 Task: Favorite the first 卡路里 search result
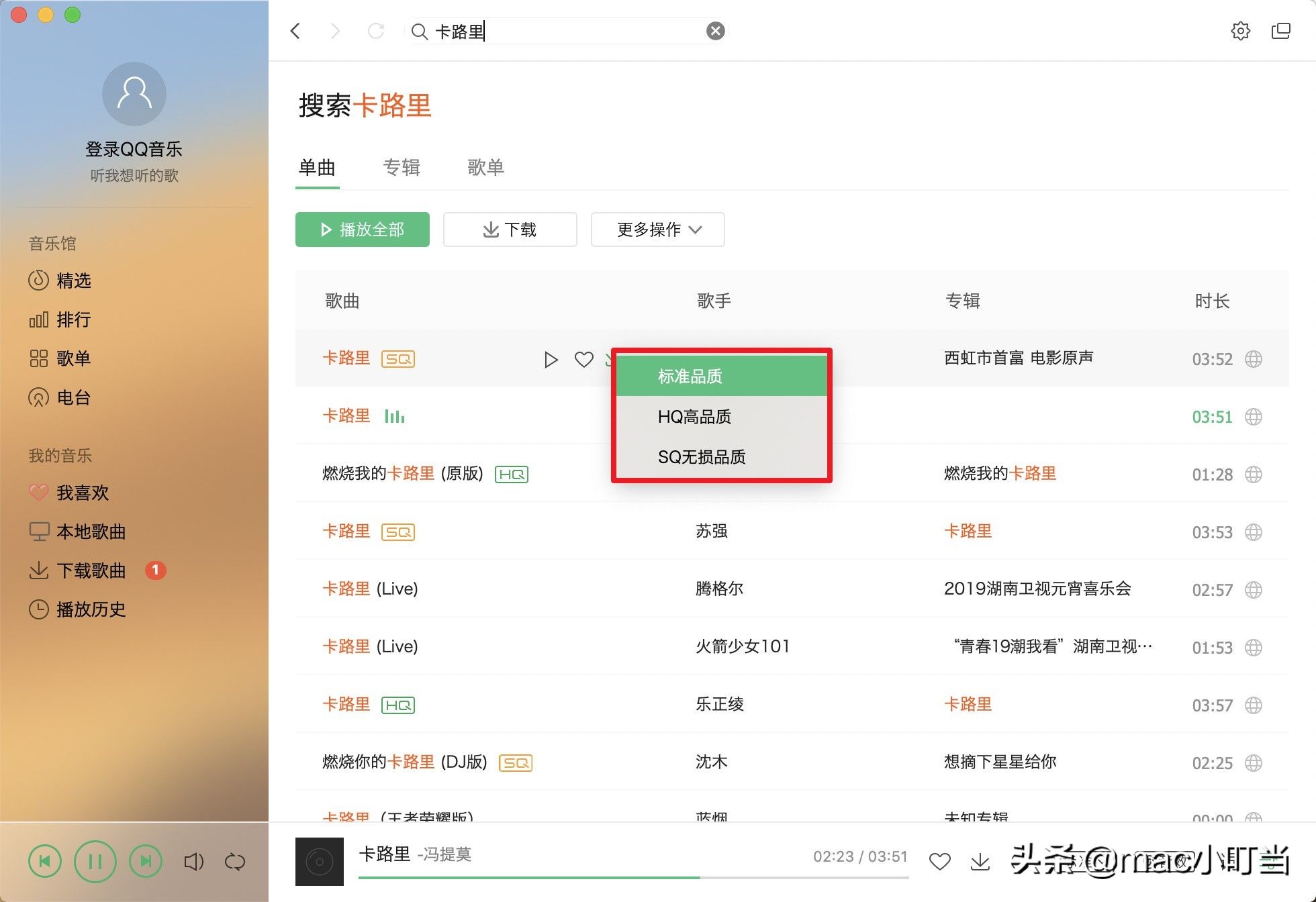pos(583,359)
